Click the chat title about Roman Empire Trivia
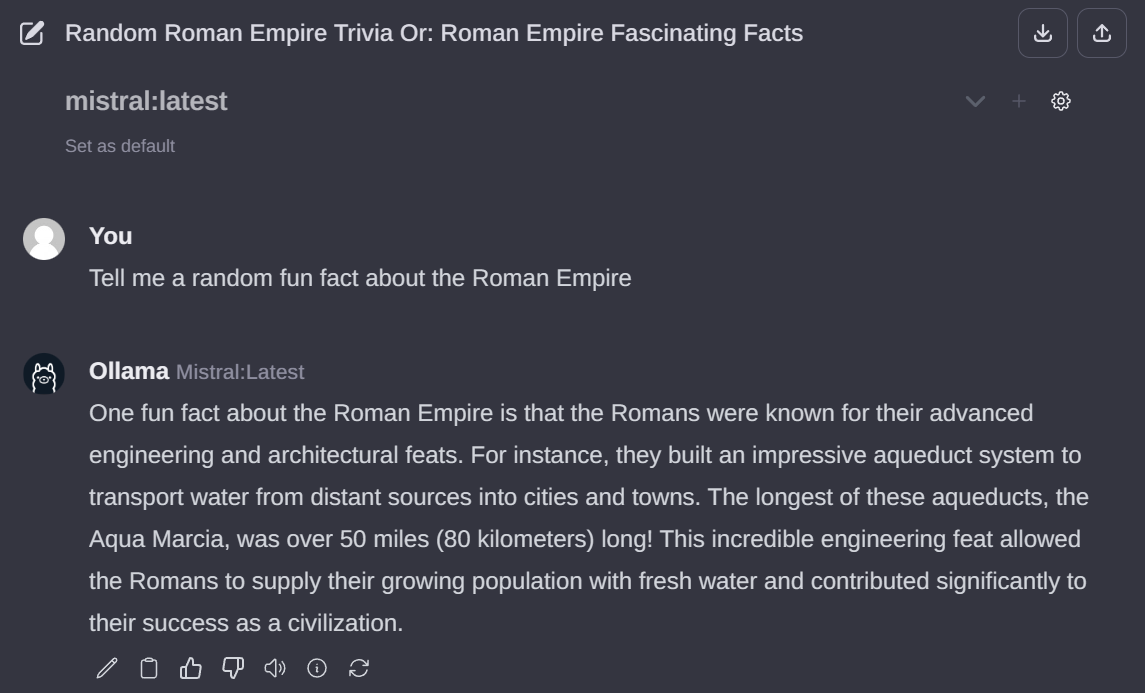The height and width of the screenshot is (693, 1145). tap(433, 33)
